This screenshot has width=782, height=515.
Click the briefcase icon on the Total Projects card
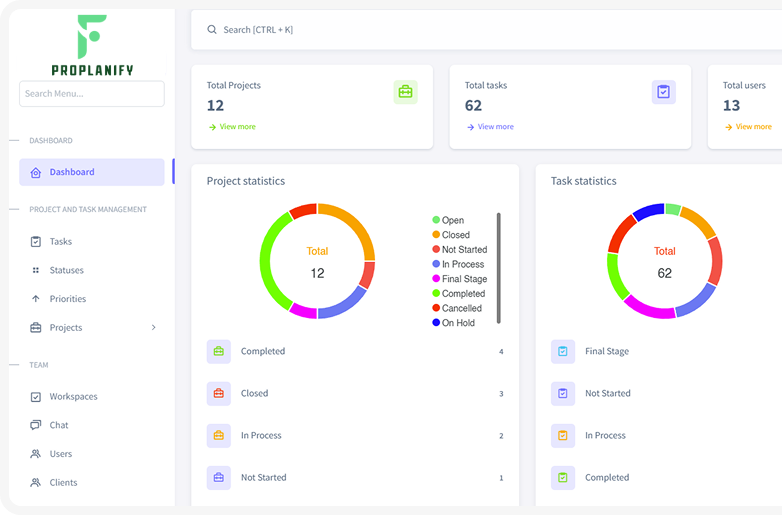click(x=405, y=92)
